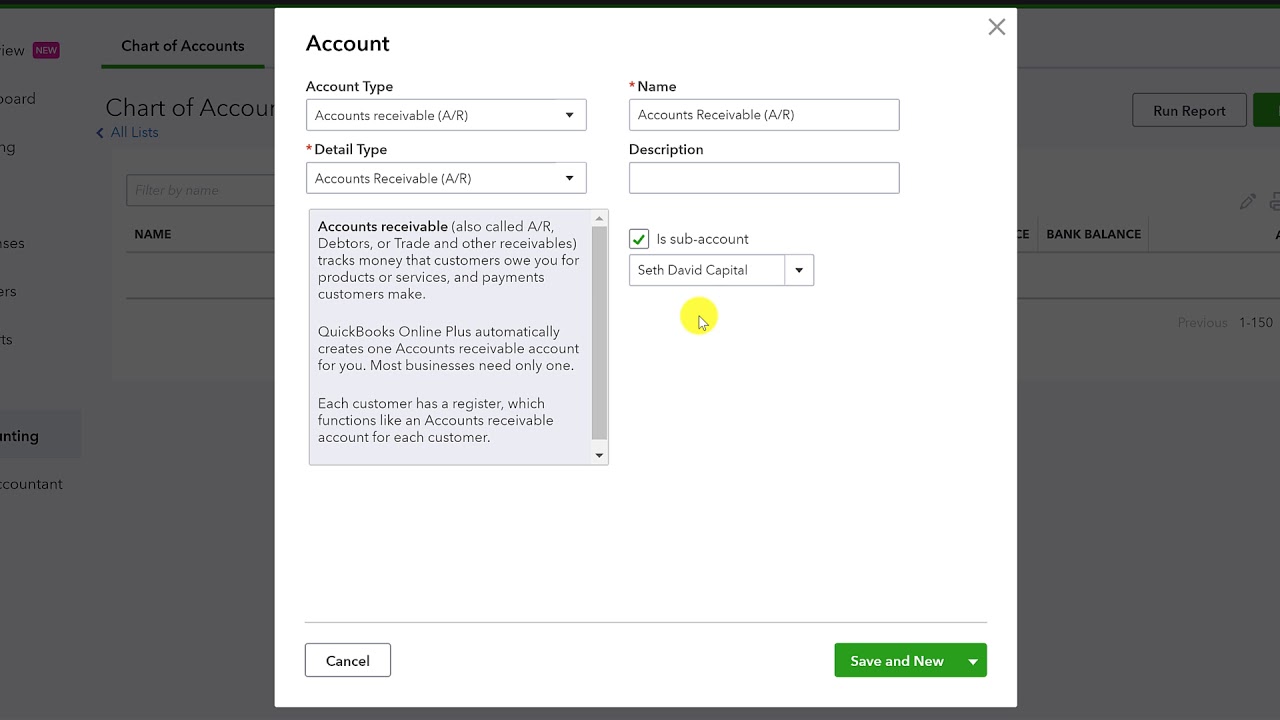Click the scroll-up arrow in description panel
Viewport: 1280px width, 720px height.
(600, 218)
